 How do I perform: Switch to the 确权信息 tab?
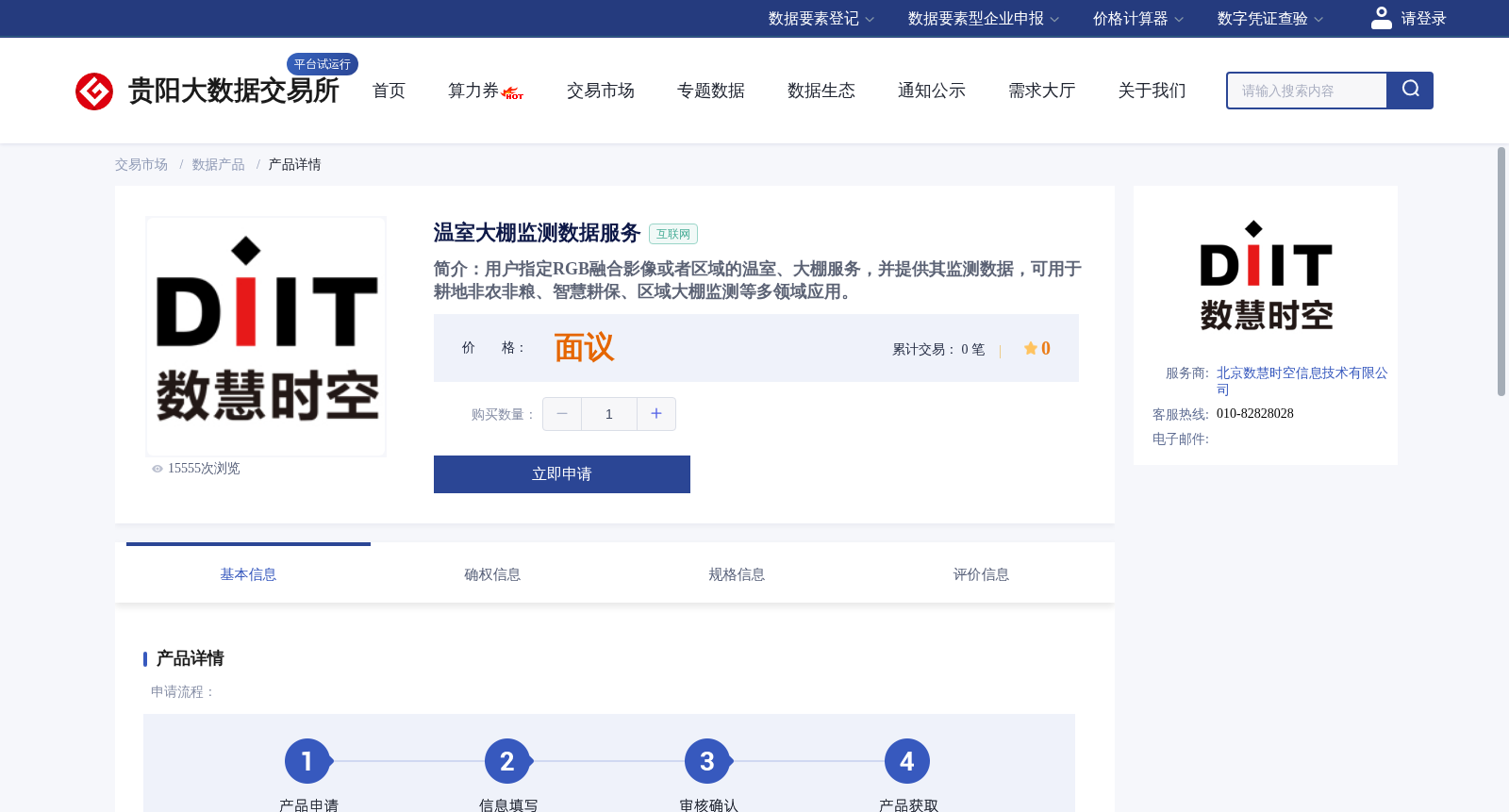pos(492,574)
